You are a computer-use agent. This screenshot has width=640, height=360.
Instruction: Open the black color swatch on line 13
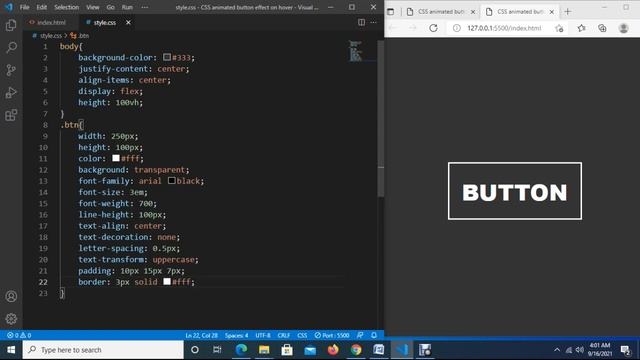tap(172, 180)
